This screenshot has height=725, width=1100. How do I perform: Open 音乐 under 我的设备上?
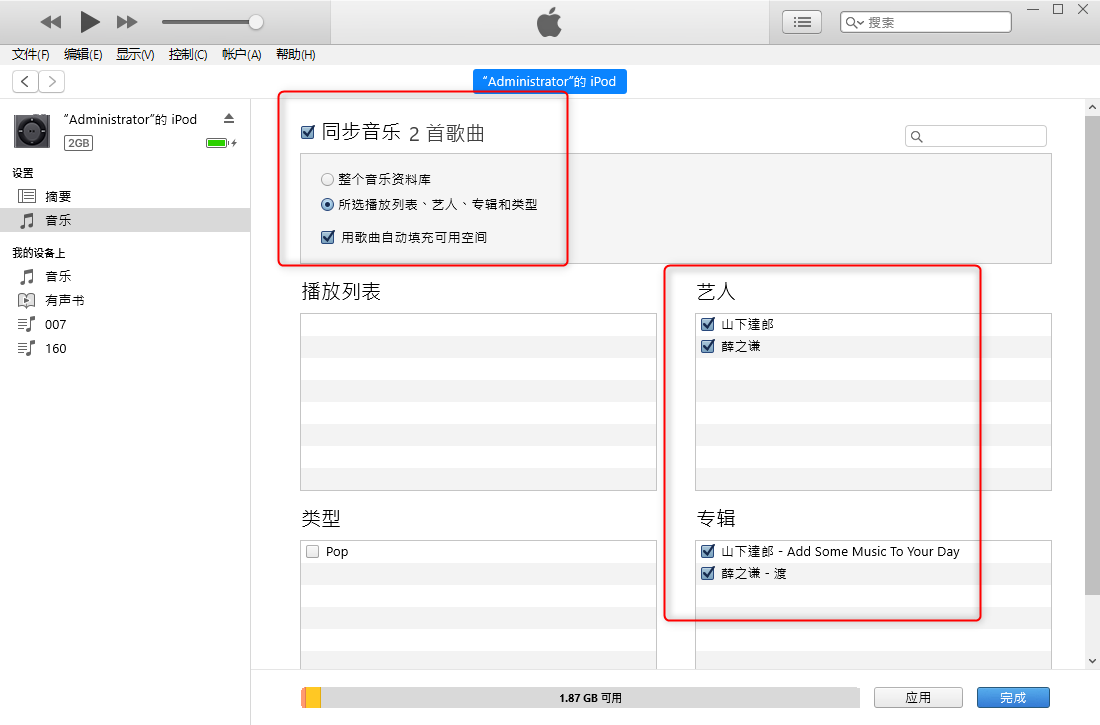[x=125, y=277]
